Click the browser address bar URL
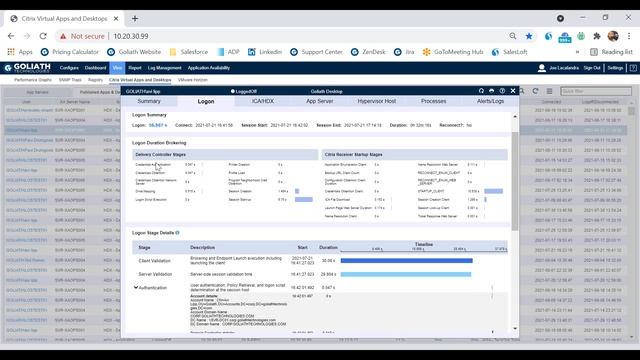The height and width of the screenshot is (360, 640). click(x=131, y=36)
